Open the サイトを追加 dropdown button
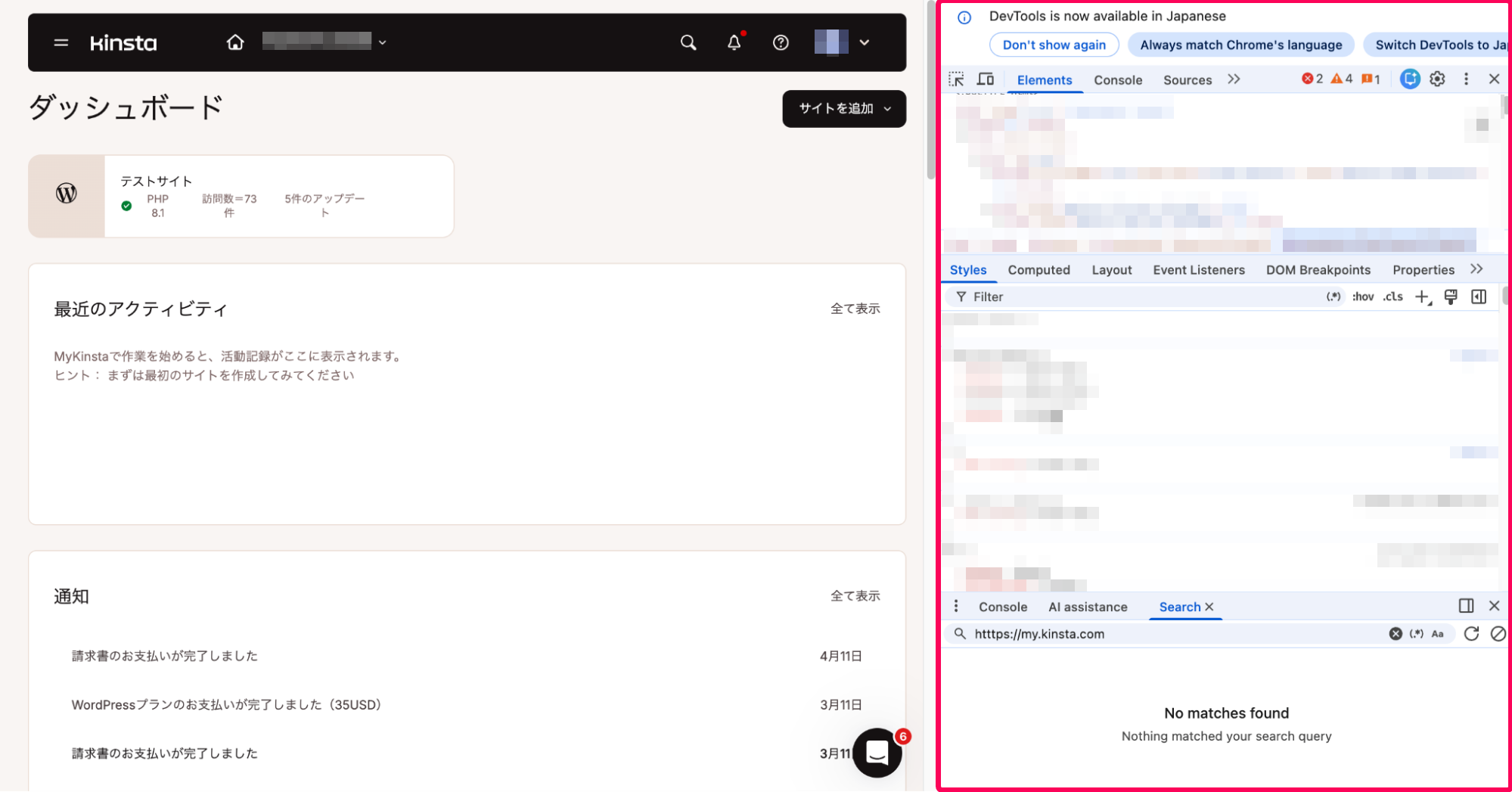Screen dimensions: 1512x792 pos(844,109)
